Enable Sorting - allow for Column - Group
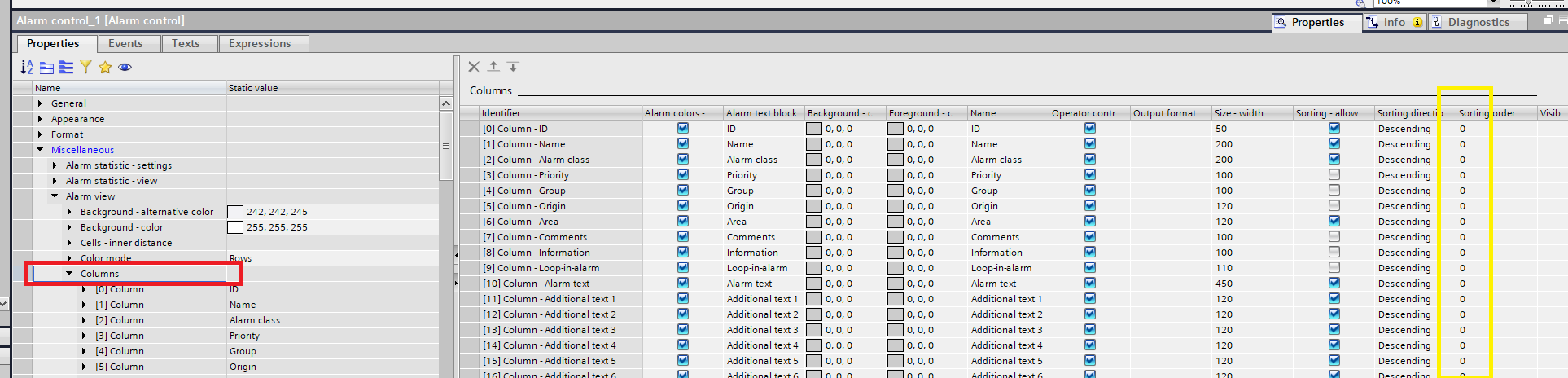The image size is (1568, 378). [x=1334, y=190]
